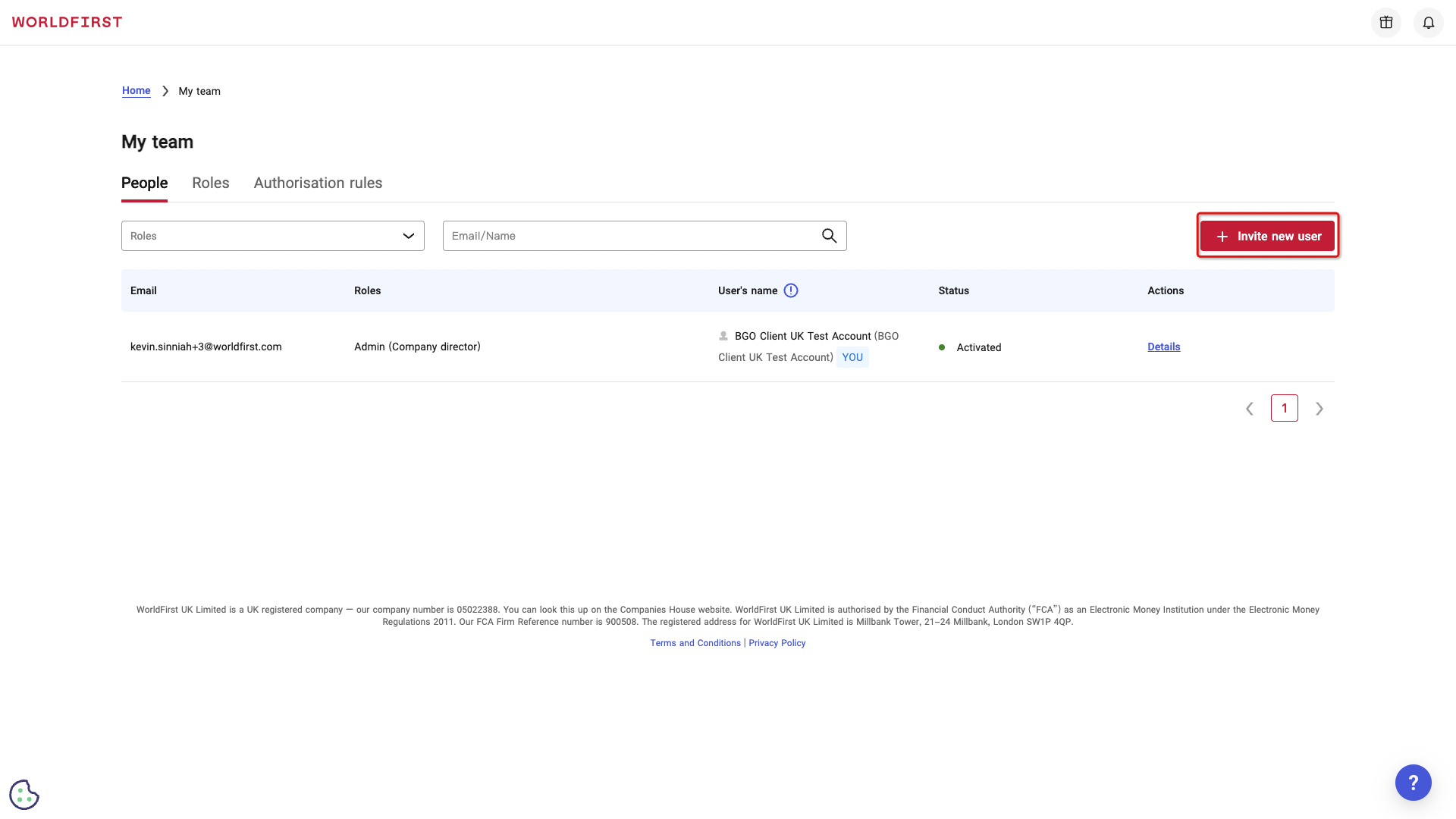This screenshot has width=1456, height=819.
Task: Open the Authorisation rules tab
Action: click(x=318, y=183)
